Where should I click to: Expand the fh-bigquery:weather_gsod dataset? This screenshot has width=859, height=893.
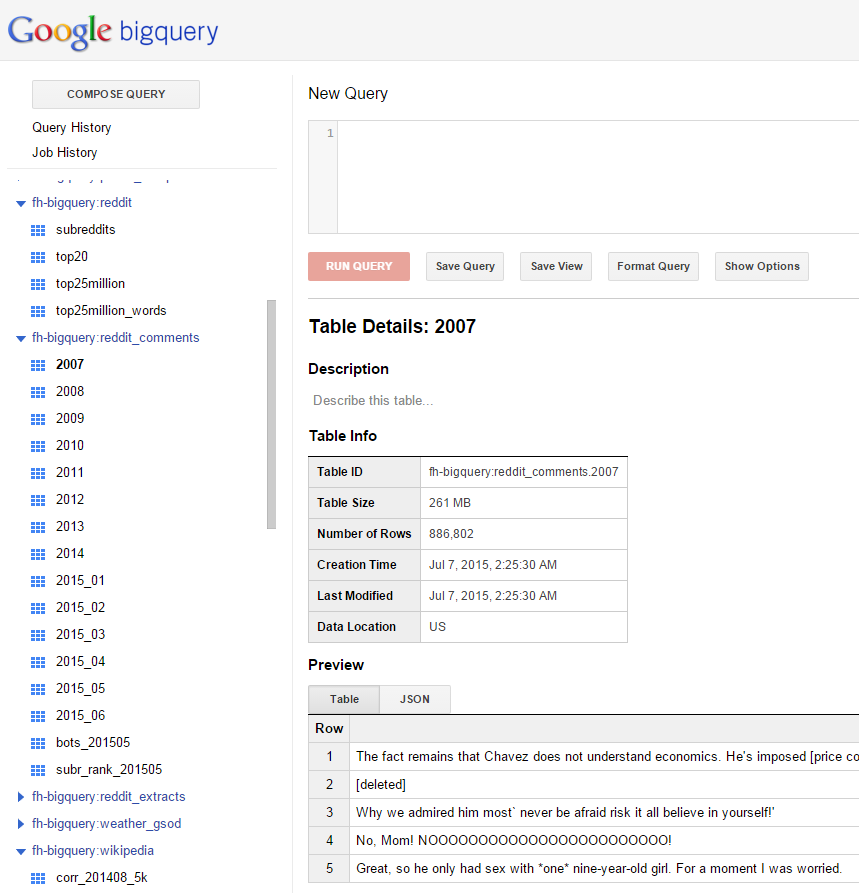tap(21, 824)
